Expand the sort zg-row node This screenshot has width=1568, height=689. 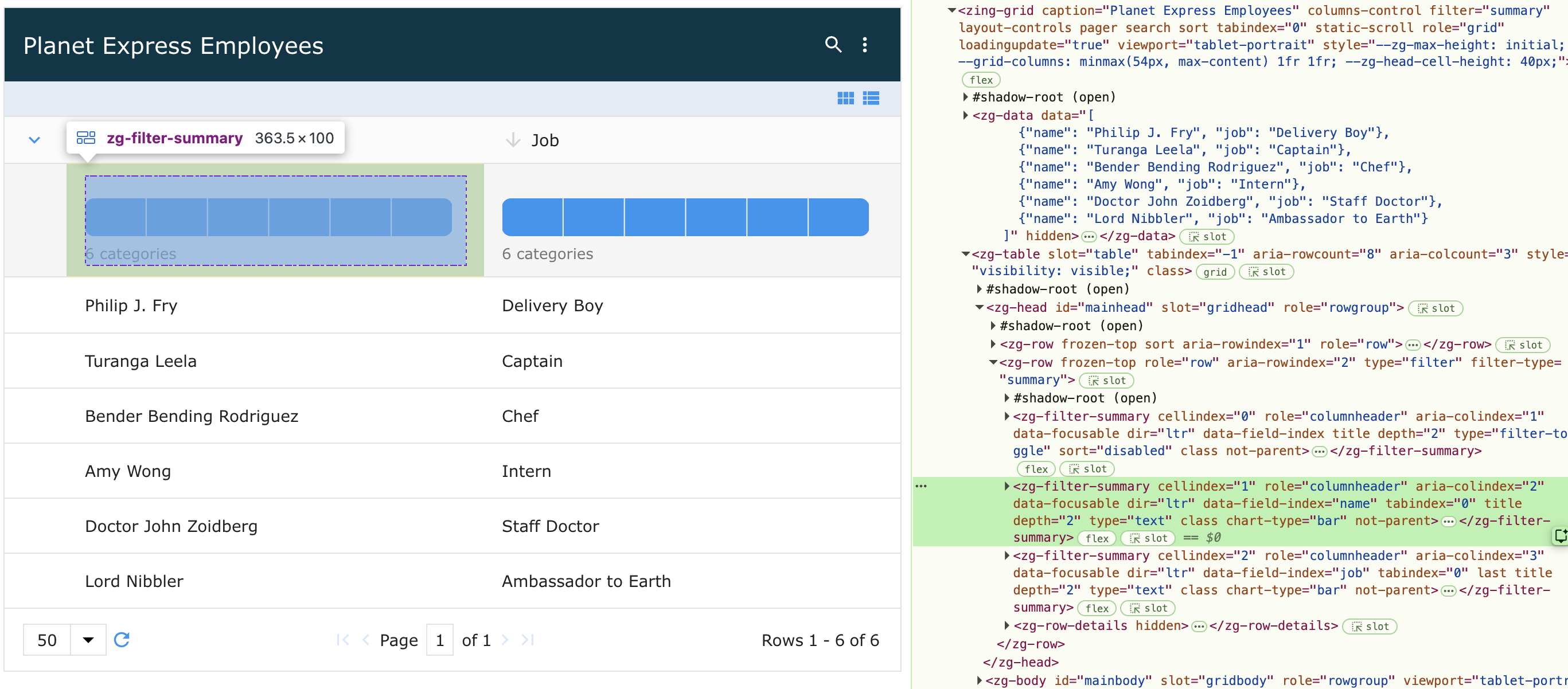(x=993, y=344)
